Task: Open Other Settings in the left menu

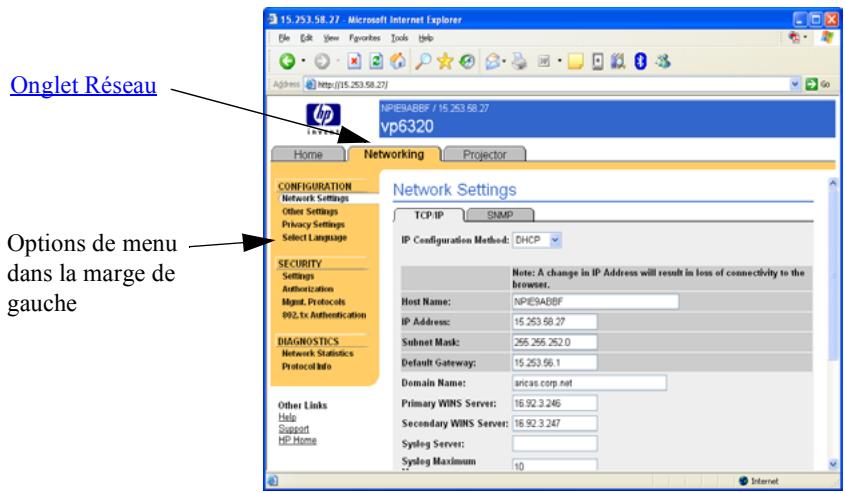Action: [310, 211]
